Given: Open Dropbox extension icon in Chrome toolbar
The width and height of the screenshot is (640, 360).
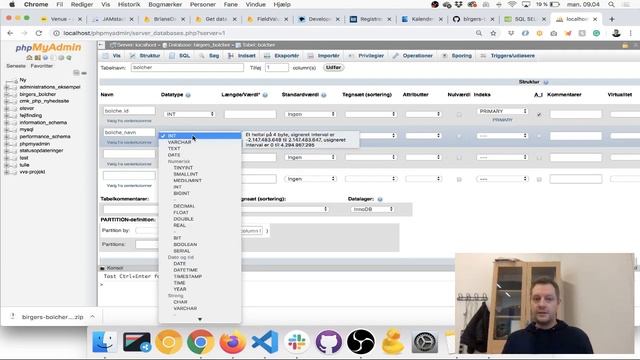Looking at the screenshot, I should pos(511,33).
